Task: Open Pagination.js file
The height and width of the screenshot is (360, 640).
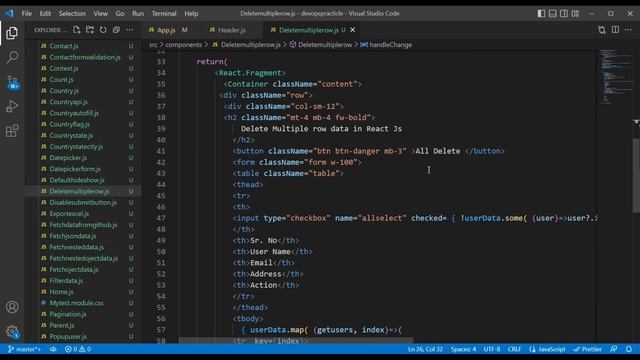Action: tap(68, 314)
